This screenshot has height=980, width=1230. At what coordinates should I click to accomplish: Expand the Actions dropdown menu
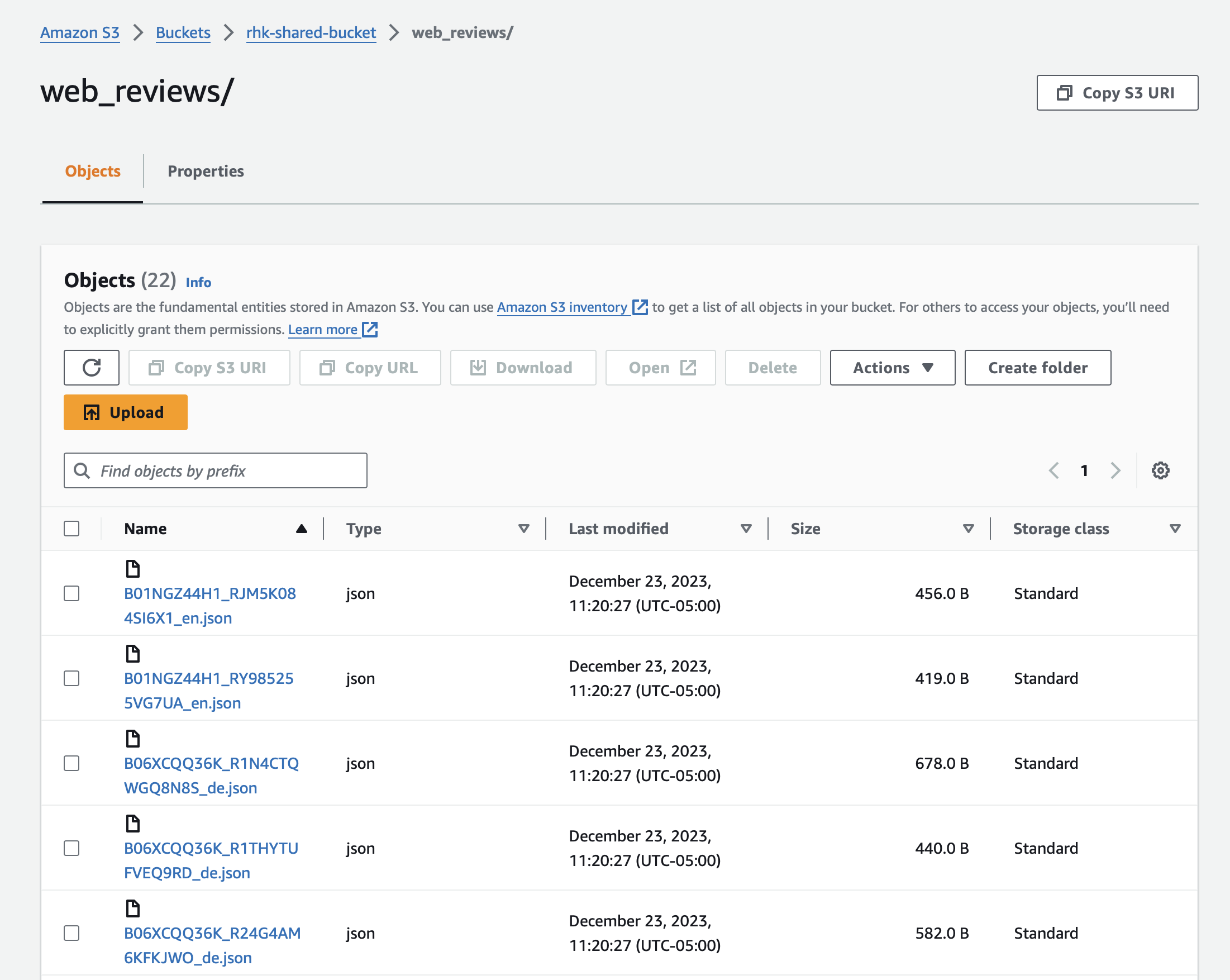[x=891, y=368]
